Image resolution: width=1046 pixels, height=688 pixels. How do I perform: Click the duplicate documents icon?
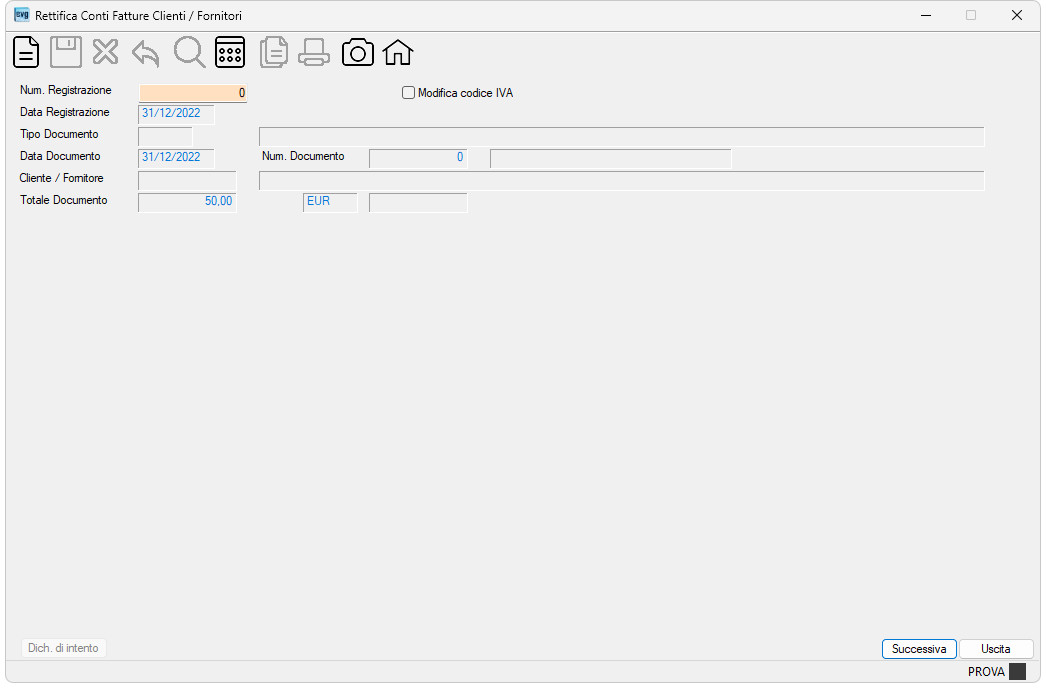click(x=274, y=52)
